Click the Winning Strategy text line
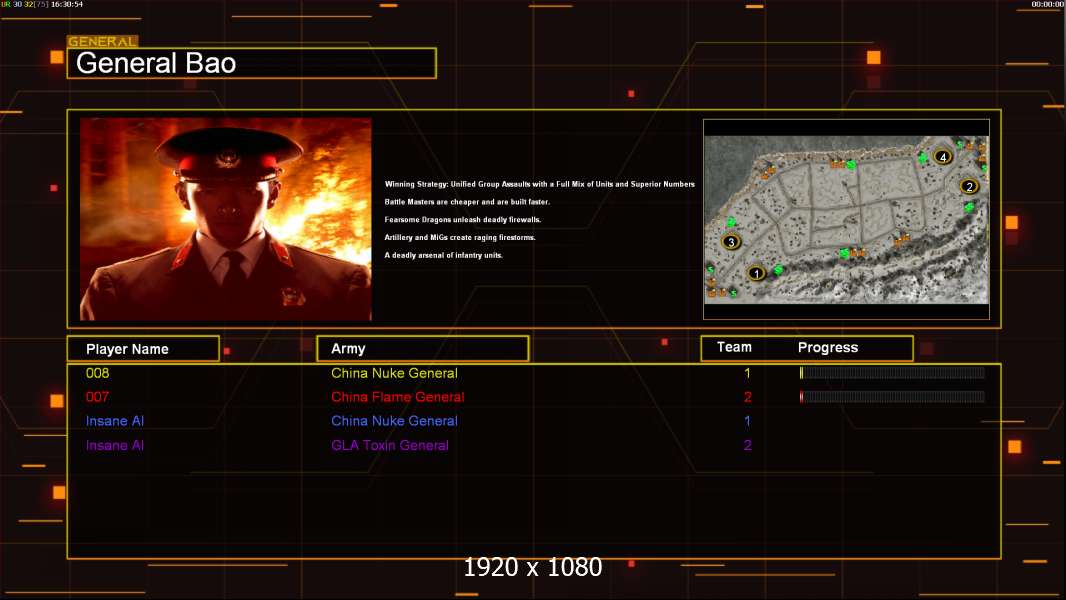Image resolution: width=1066 pixels, height=600 pixels. [540, 184]
